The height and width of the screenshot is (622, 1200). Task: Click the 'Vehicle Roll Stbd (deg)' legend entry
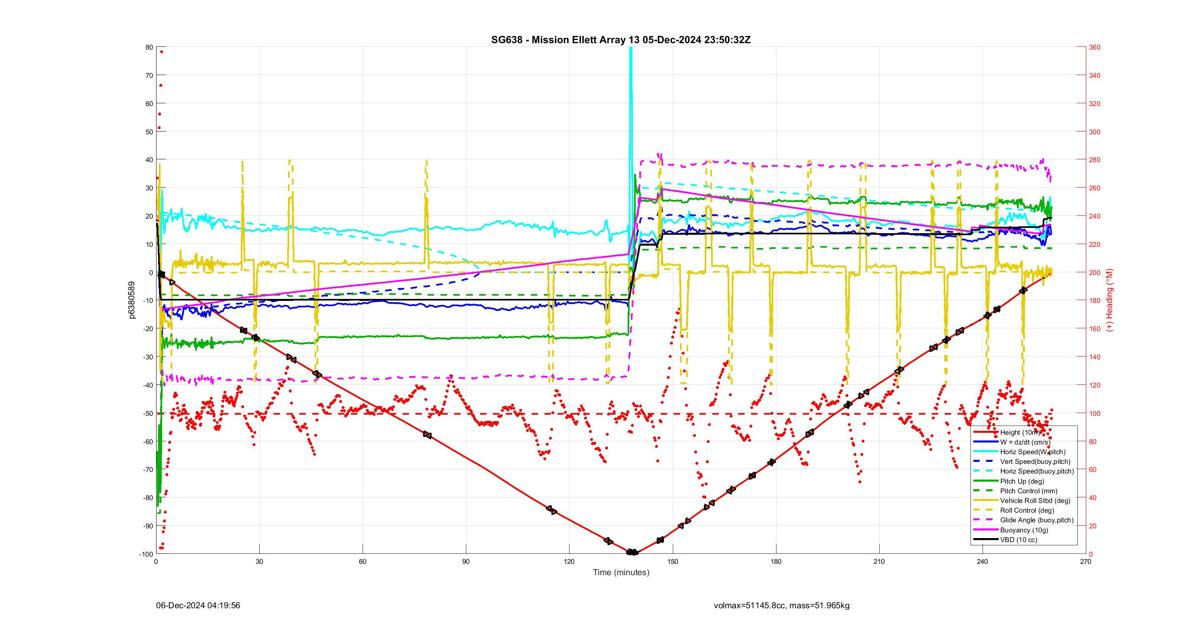click(1035, 501)
